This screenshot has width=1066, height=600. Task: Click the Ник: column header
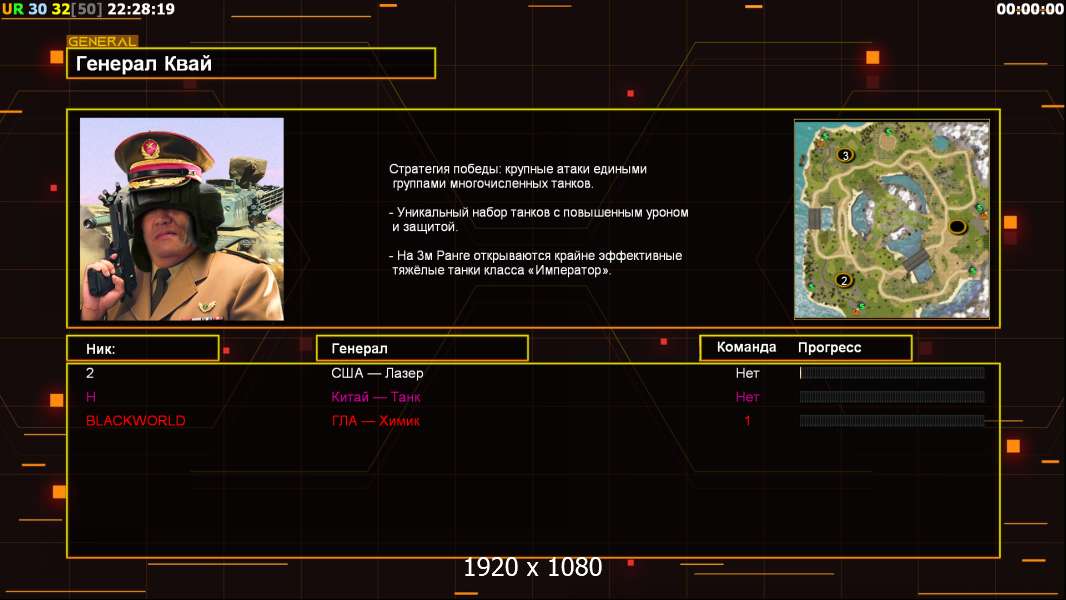(x=142, y=348)
